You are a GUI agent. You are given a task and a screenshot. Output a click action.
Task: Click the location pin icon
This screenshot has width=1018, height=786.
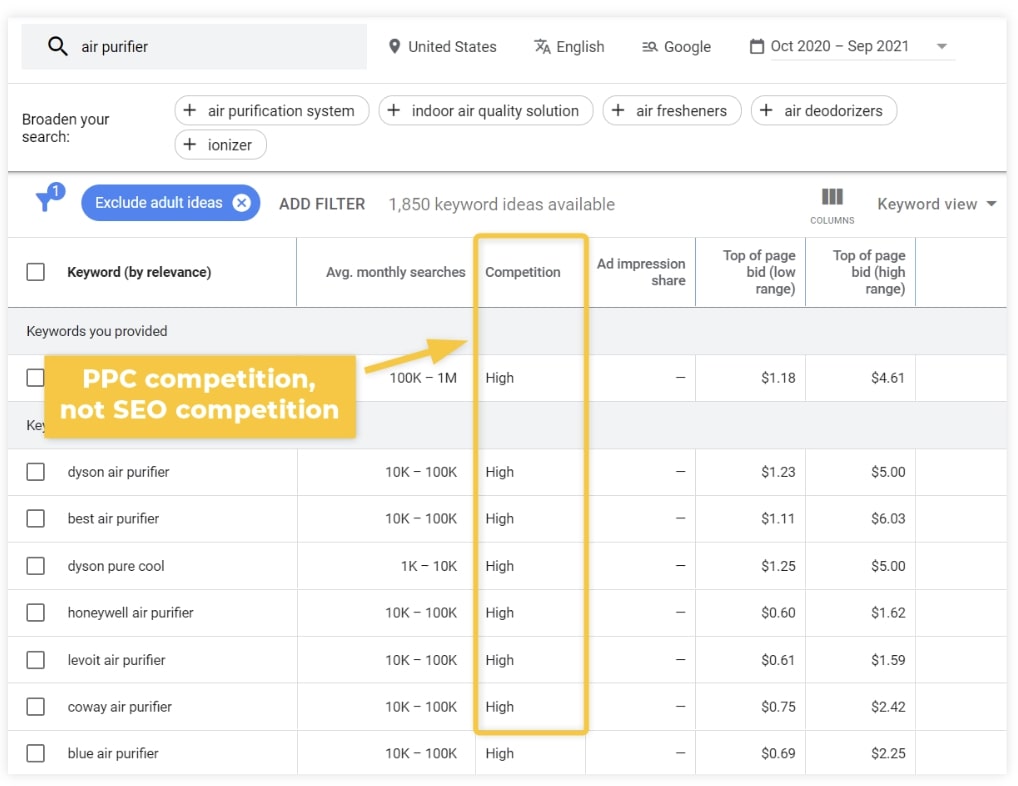(394, 47)
